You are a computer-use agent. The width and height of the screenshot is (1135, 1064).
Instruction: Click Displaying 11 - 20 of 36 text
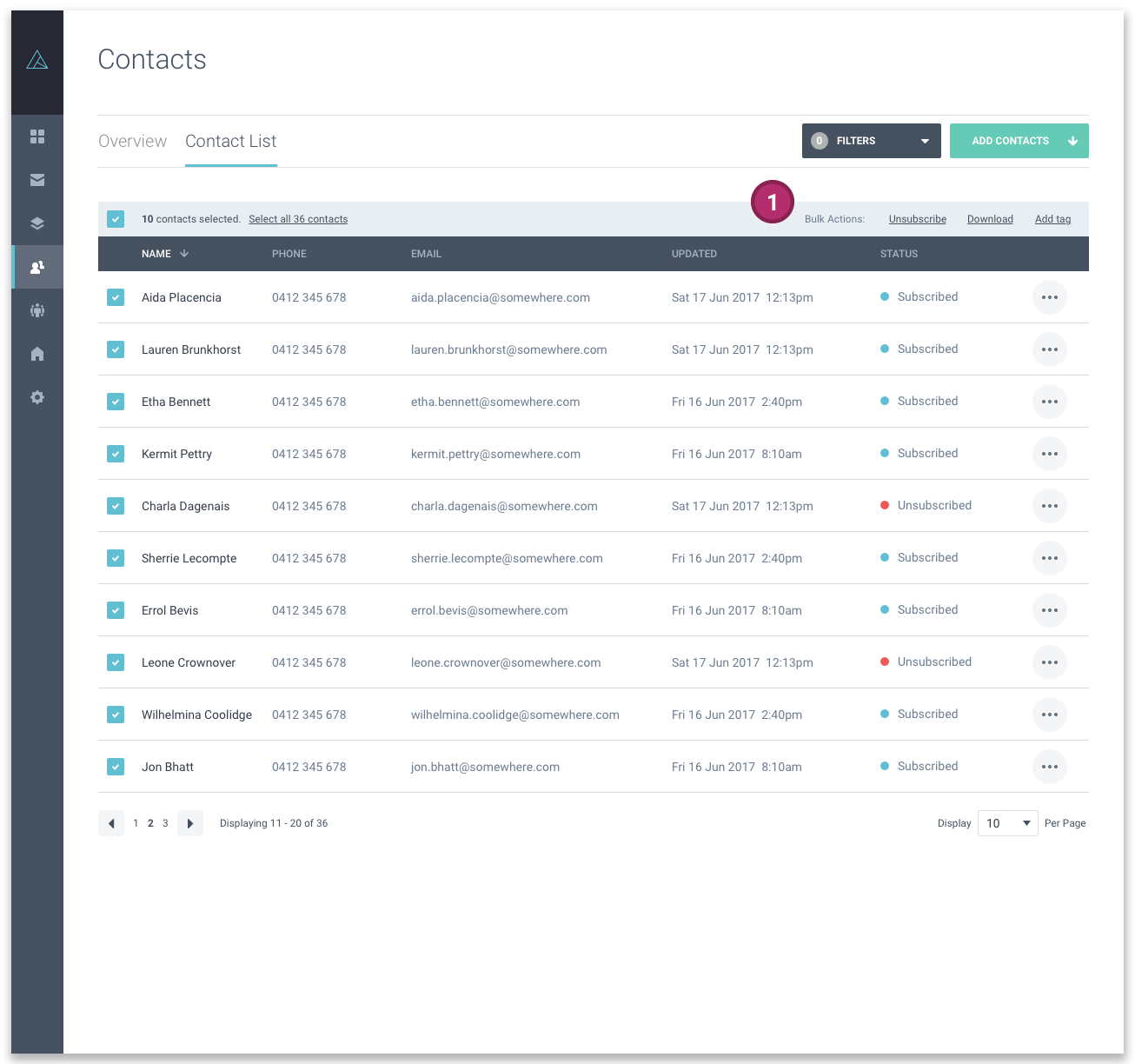(x=274, y=823)
